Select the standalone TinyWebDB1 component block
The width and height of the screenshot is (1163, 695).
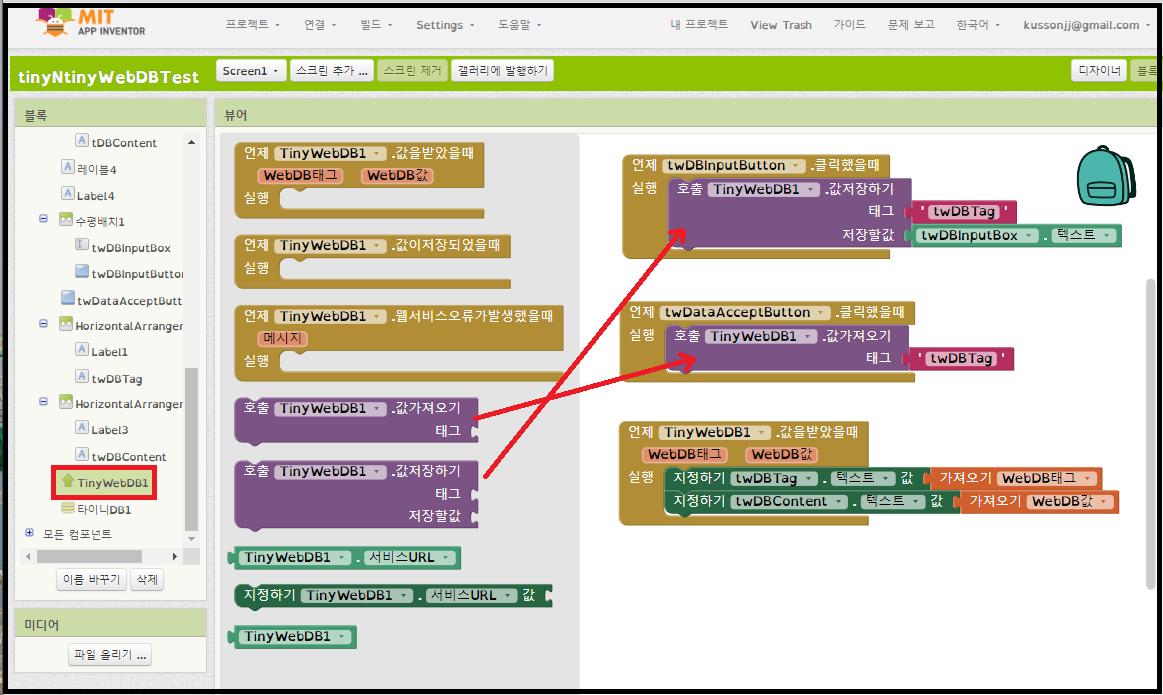click(294, 637)
